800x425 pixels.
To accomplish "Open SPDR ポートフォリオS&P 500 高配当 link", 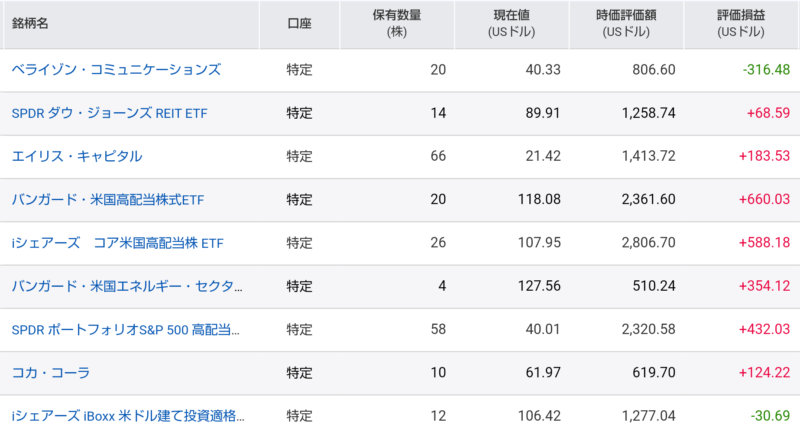I will tap(125, 330).
